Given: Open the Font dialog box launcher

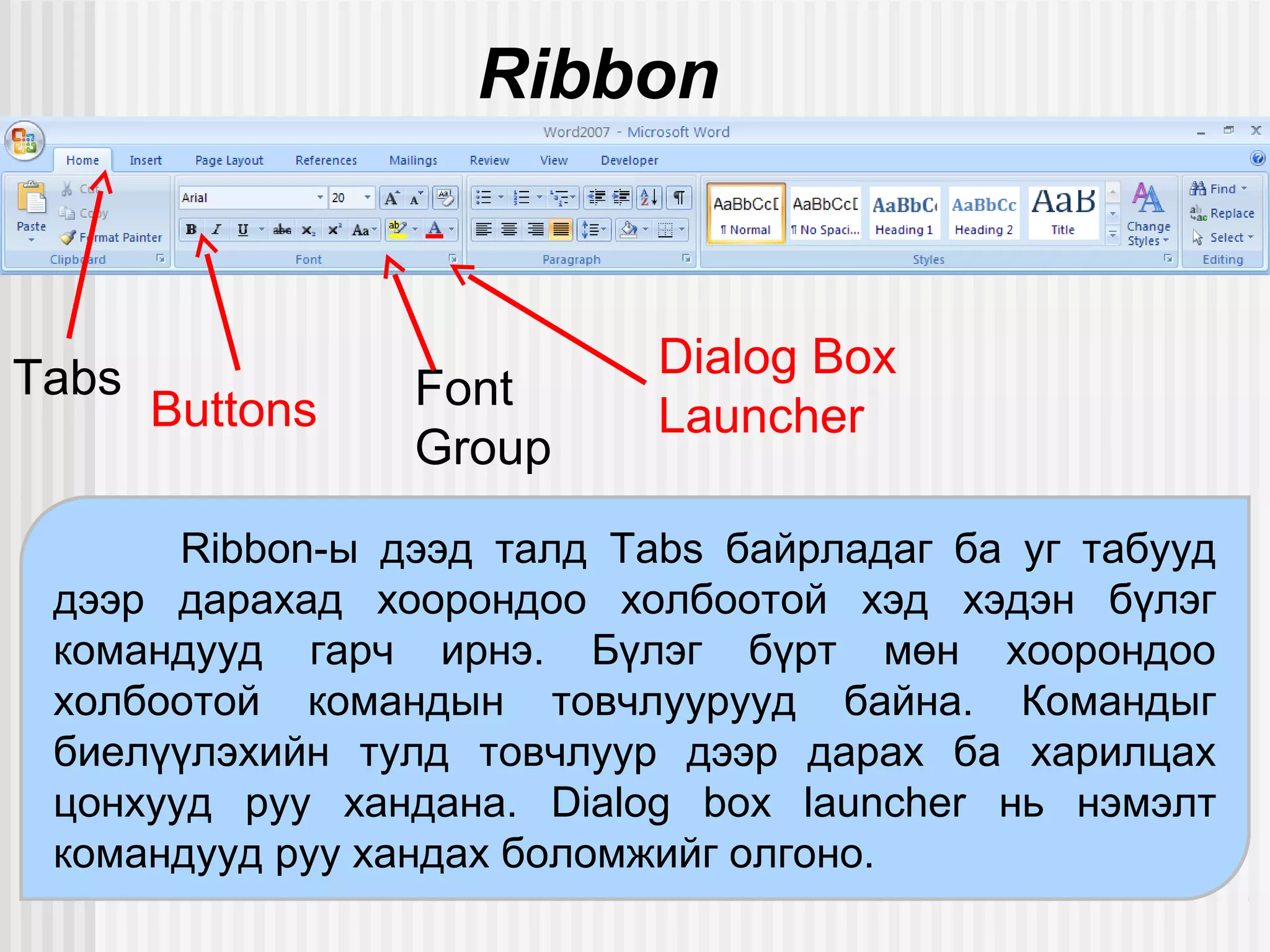Looking at the screenshot, I should (x=453, y=258).
